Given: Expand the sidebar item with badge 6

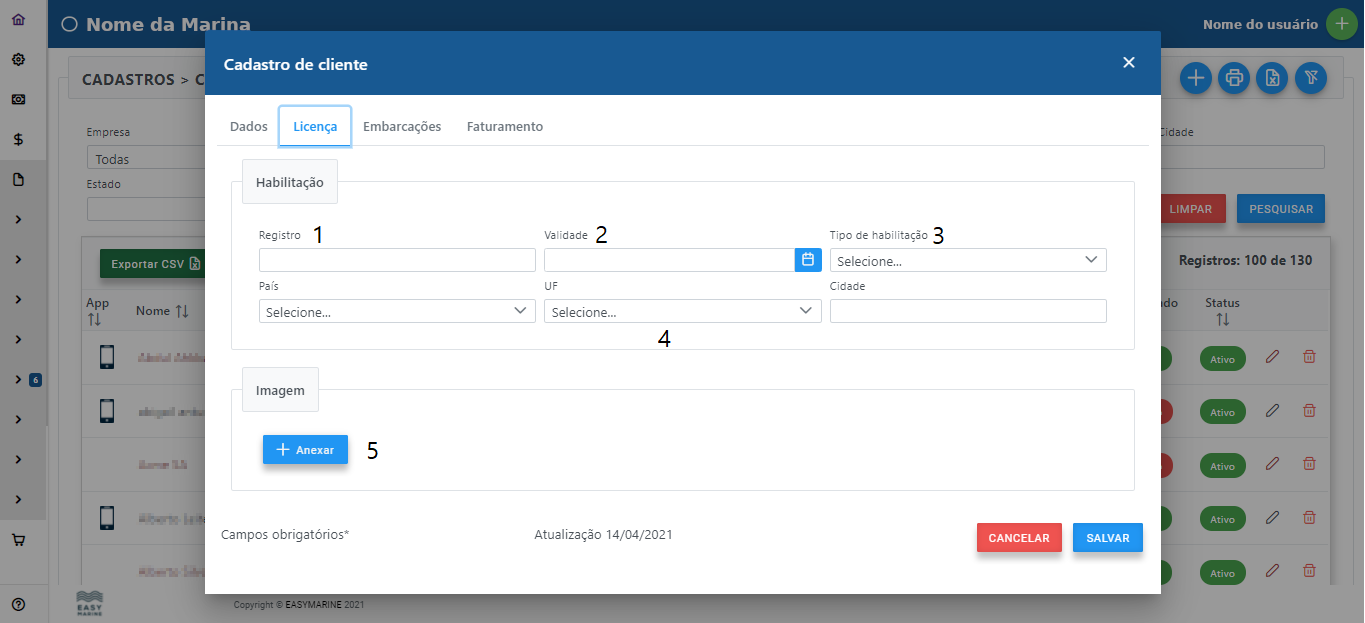Looking at the screenshot, I should (19, 380).
